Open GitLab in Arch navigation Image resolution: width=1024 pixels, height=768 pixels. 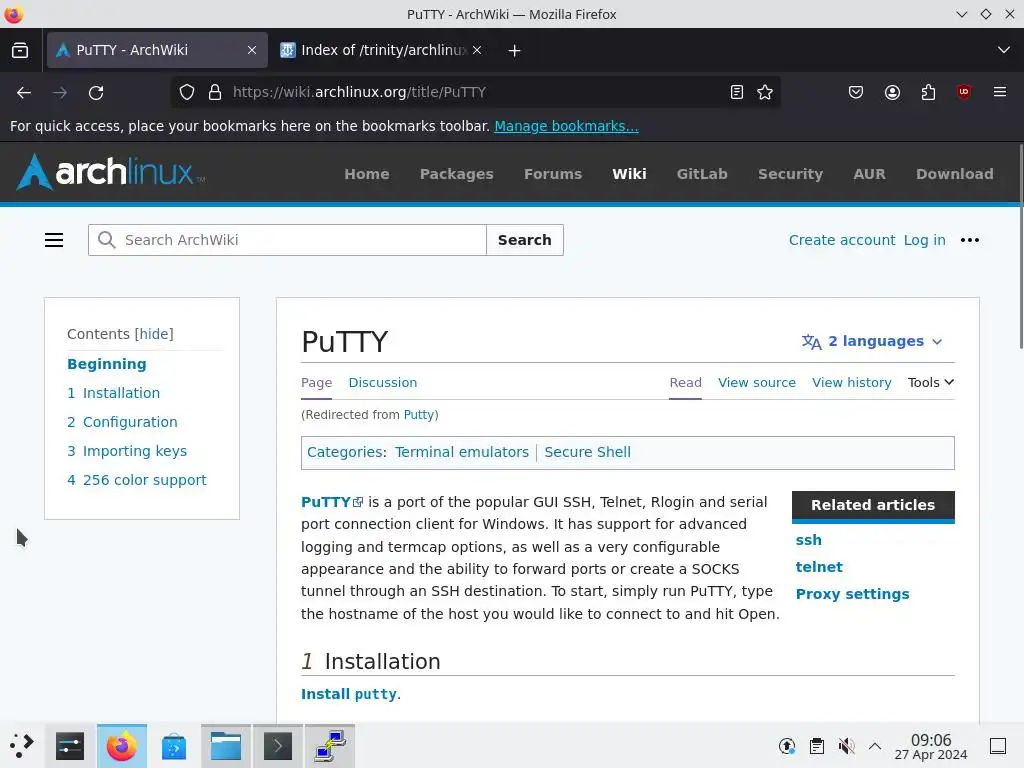pos(702,174)
